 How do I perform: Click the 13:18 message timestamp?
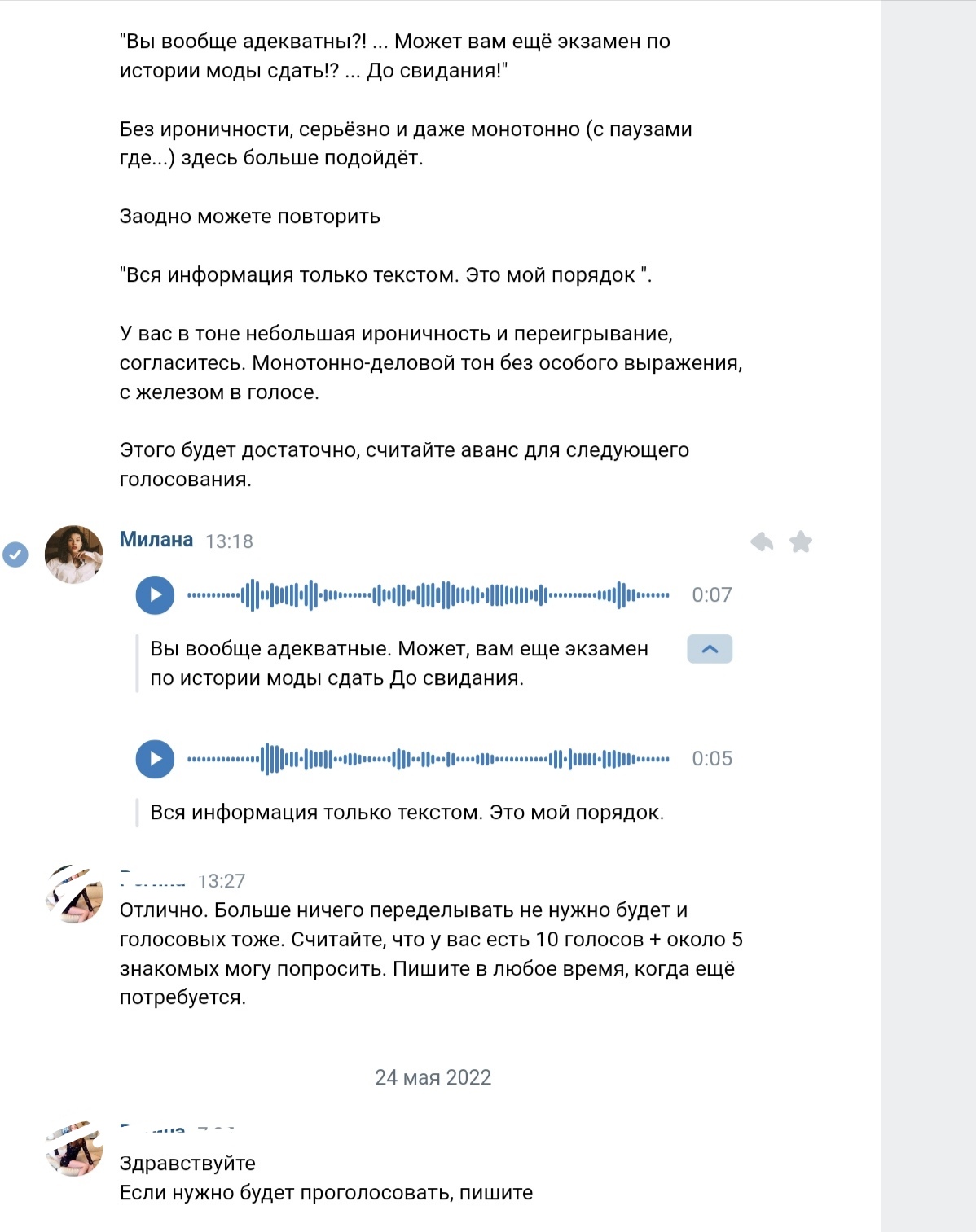click(x=229, y=541)
